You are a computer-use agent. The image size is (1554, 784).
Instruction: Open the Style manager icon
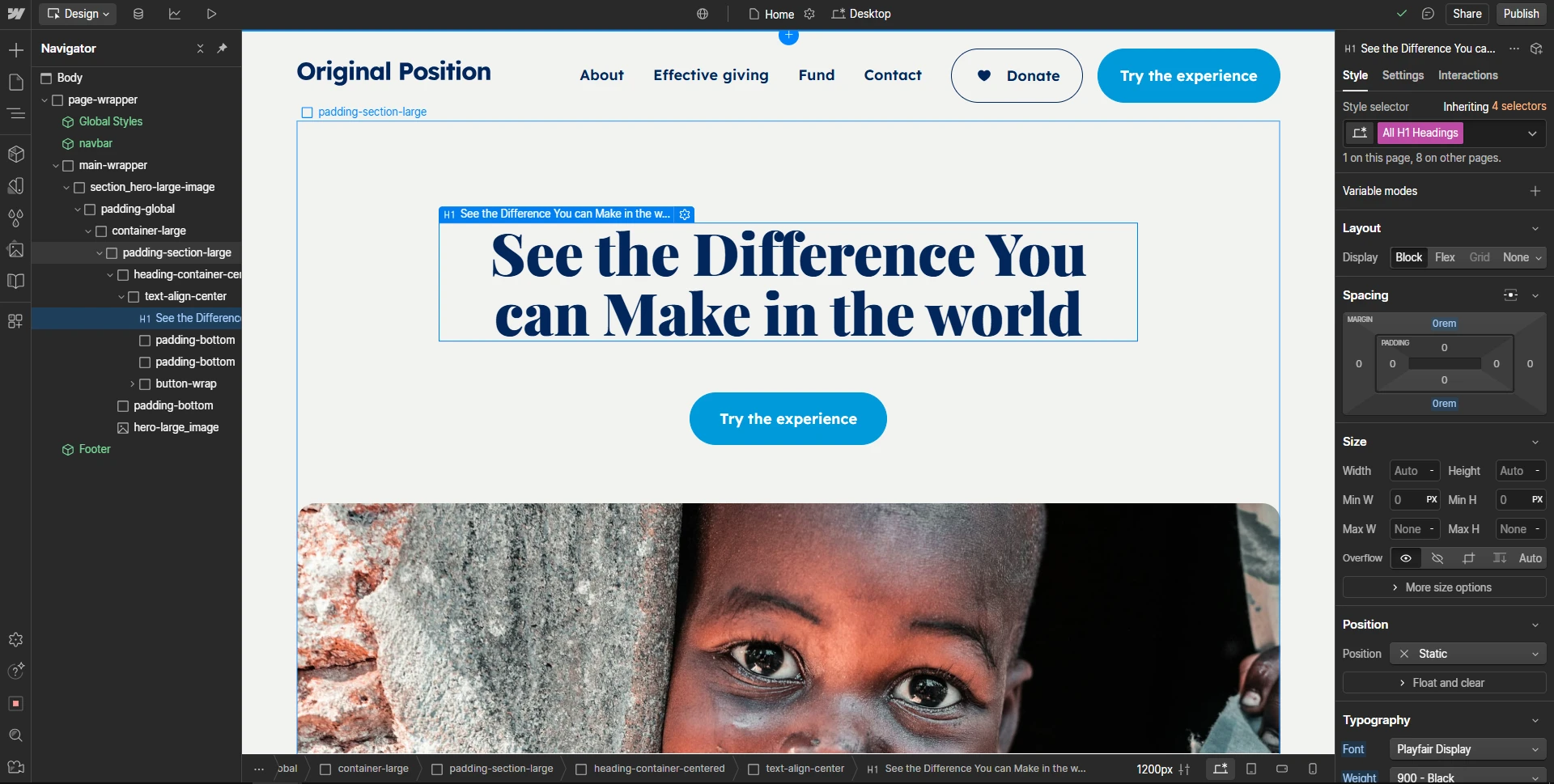(15, 185)
